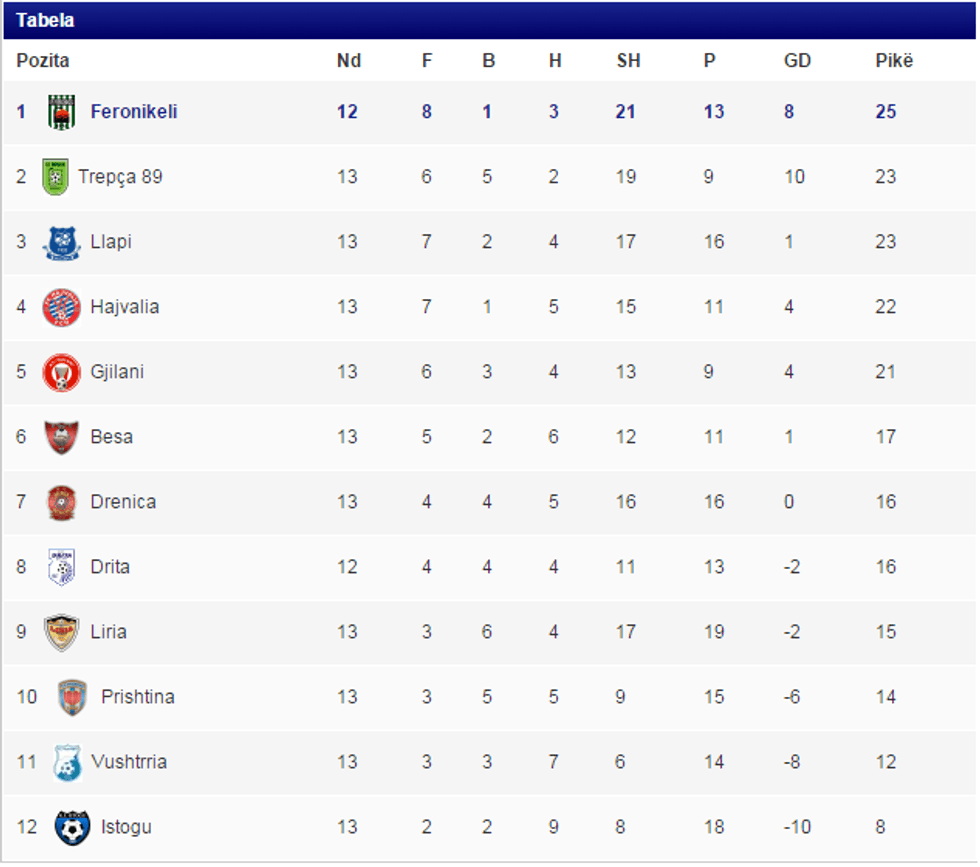Click the Tabela panel title bar

click(x=489, y=20)
